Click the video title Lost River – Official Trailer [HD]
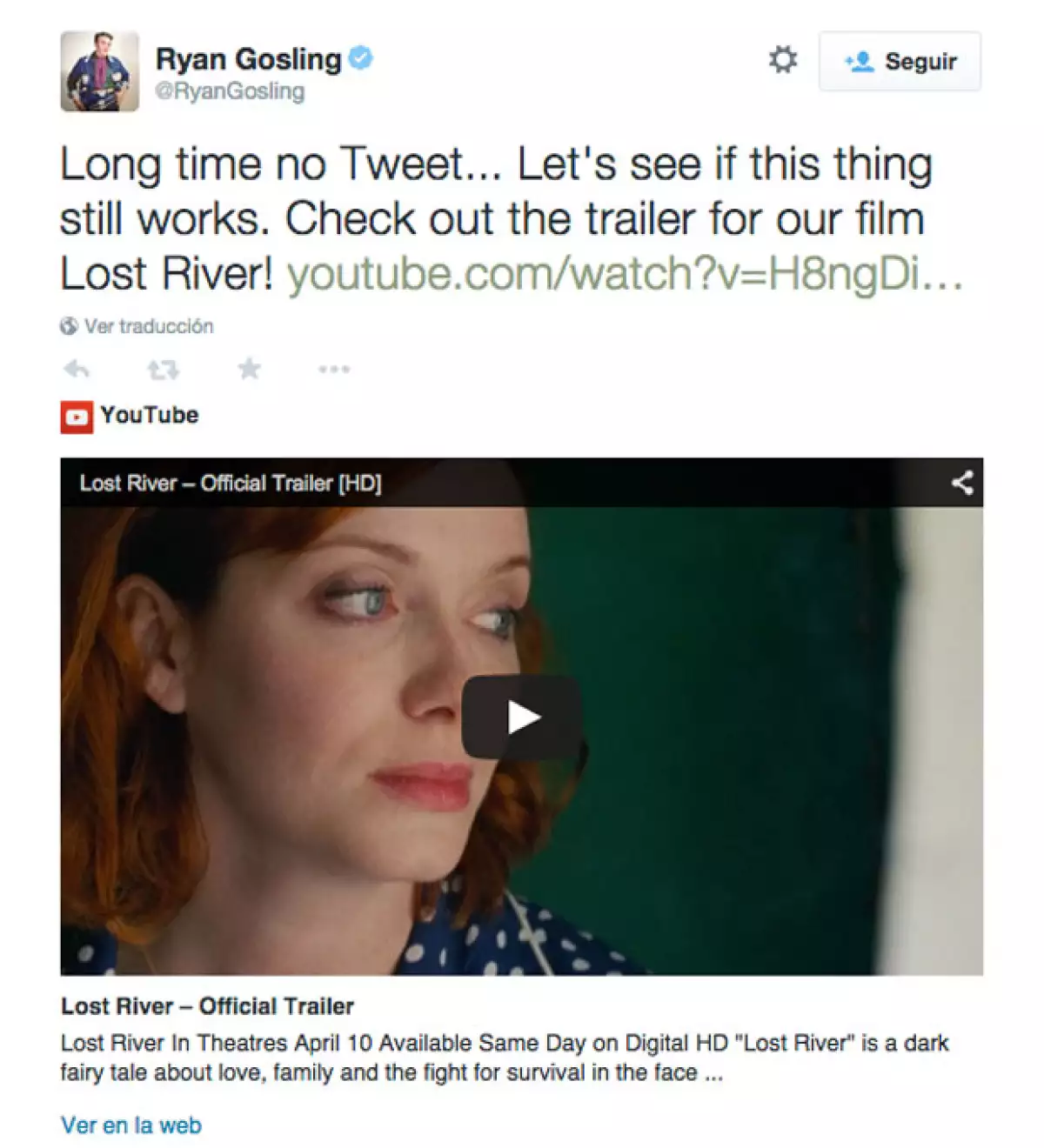Viewport: 1044px width, 1148px height. click(231, 483)
